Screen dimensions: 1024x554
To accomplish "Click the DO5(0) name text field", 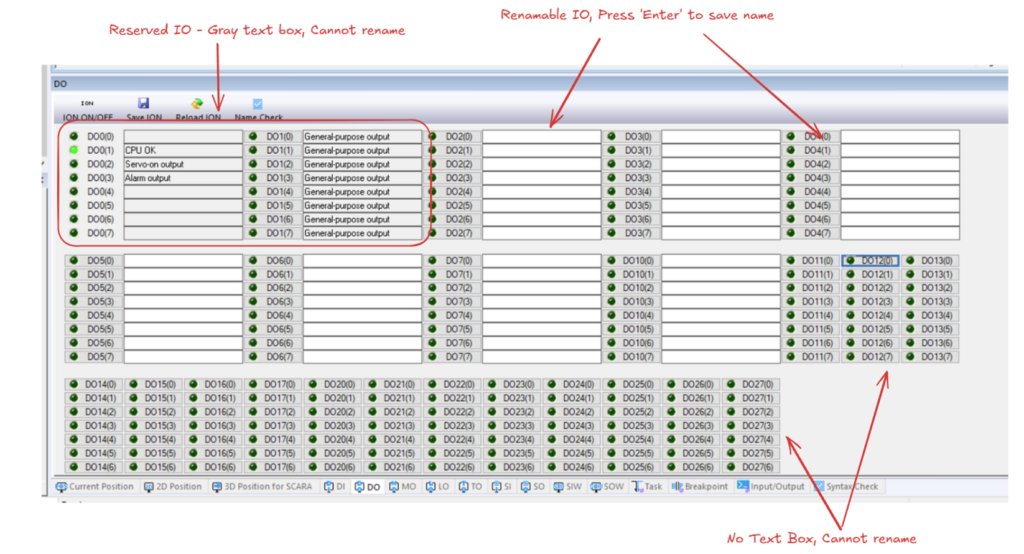I will tap(183, 260).
